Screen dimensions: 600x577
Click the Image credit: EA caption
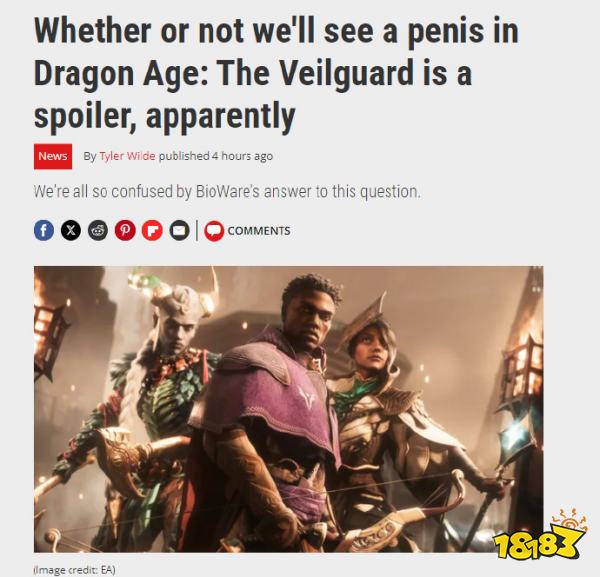click(x=74, y=570)
